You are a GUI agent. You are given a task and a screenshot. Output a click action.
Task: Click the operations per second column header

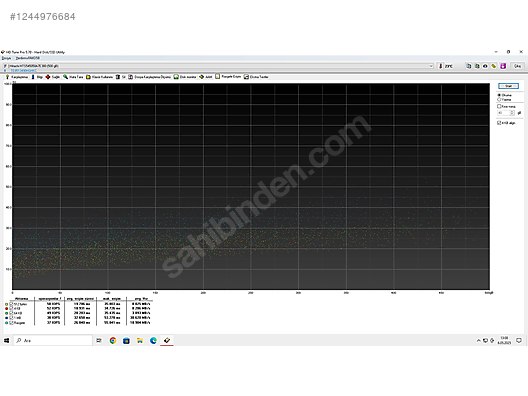(x=50, y=299)
